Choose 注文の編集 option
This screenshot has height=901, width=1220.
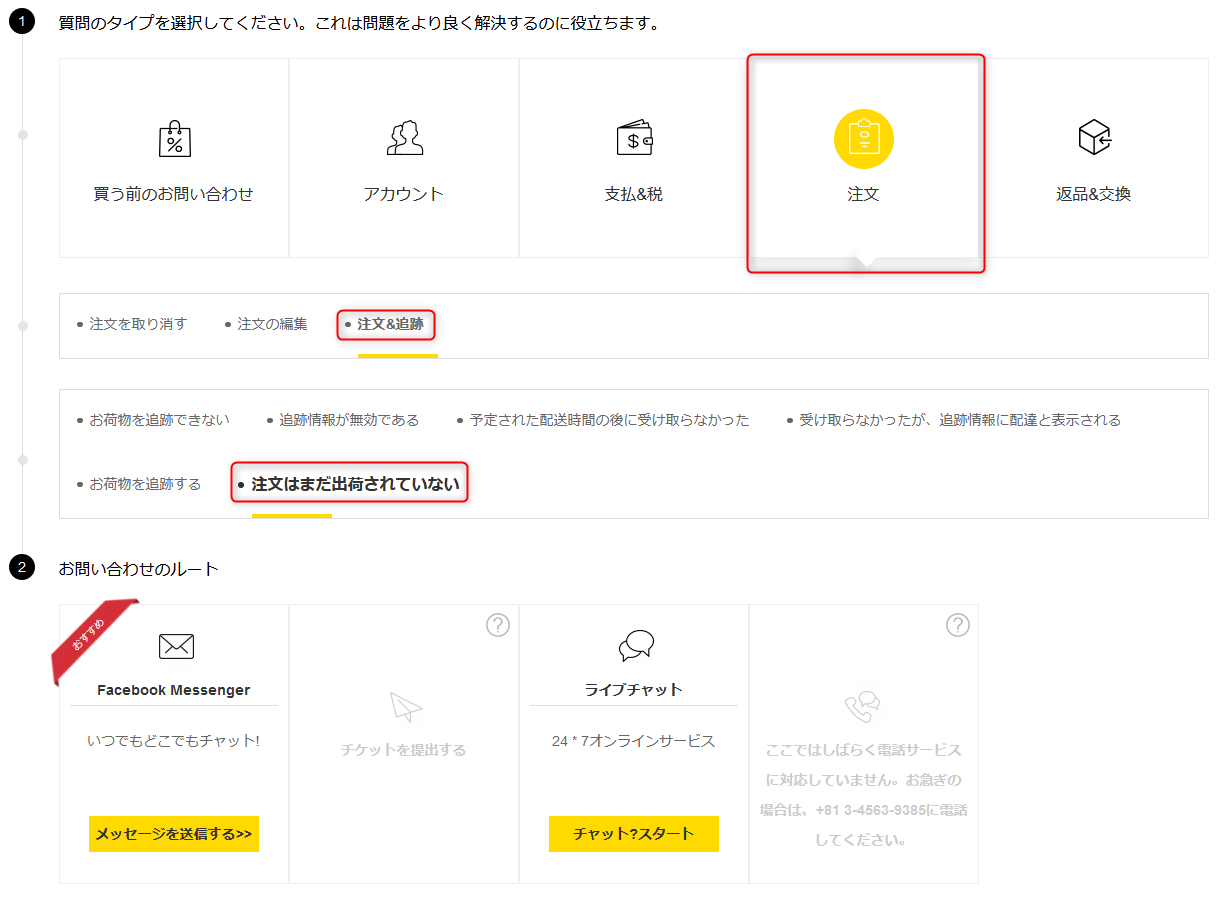(x=272, y=324)
